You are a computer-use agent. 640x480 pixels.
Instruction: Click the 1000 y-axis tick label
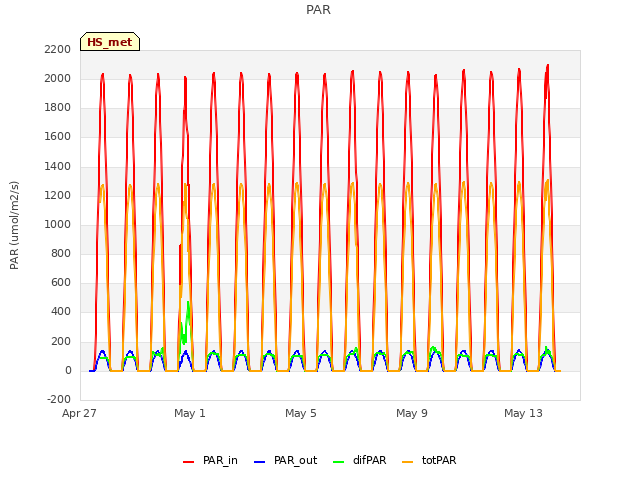(x=58, y=224)
